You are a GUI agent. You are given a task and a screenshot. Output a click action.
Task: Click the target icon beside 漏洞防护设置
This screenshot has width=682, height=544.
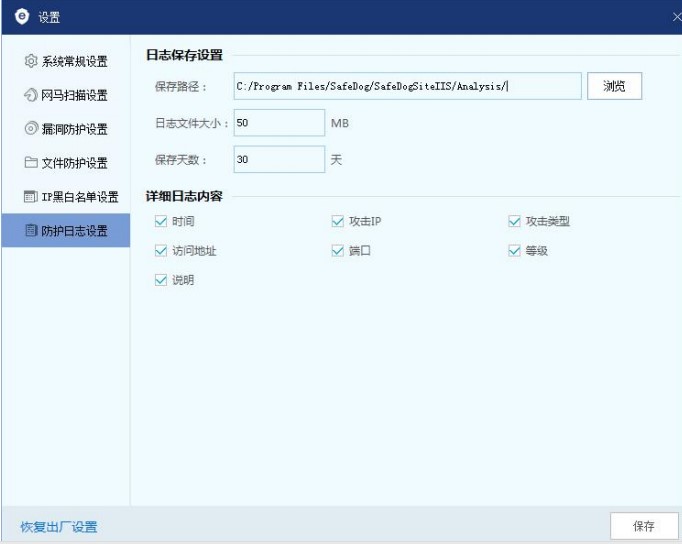[x=30, y=129]
